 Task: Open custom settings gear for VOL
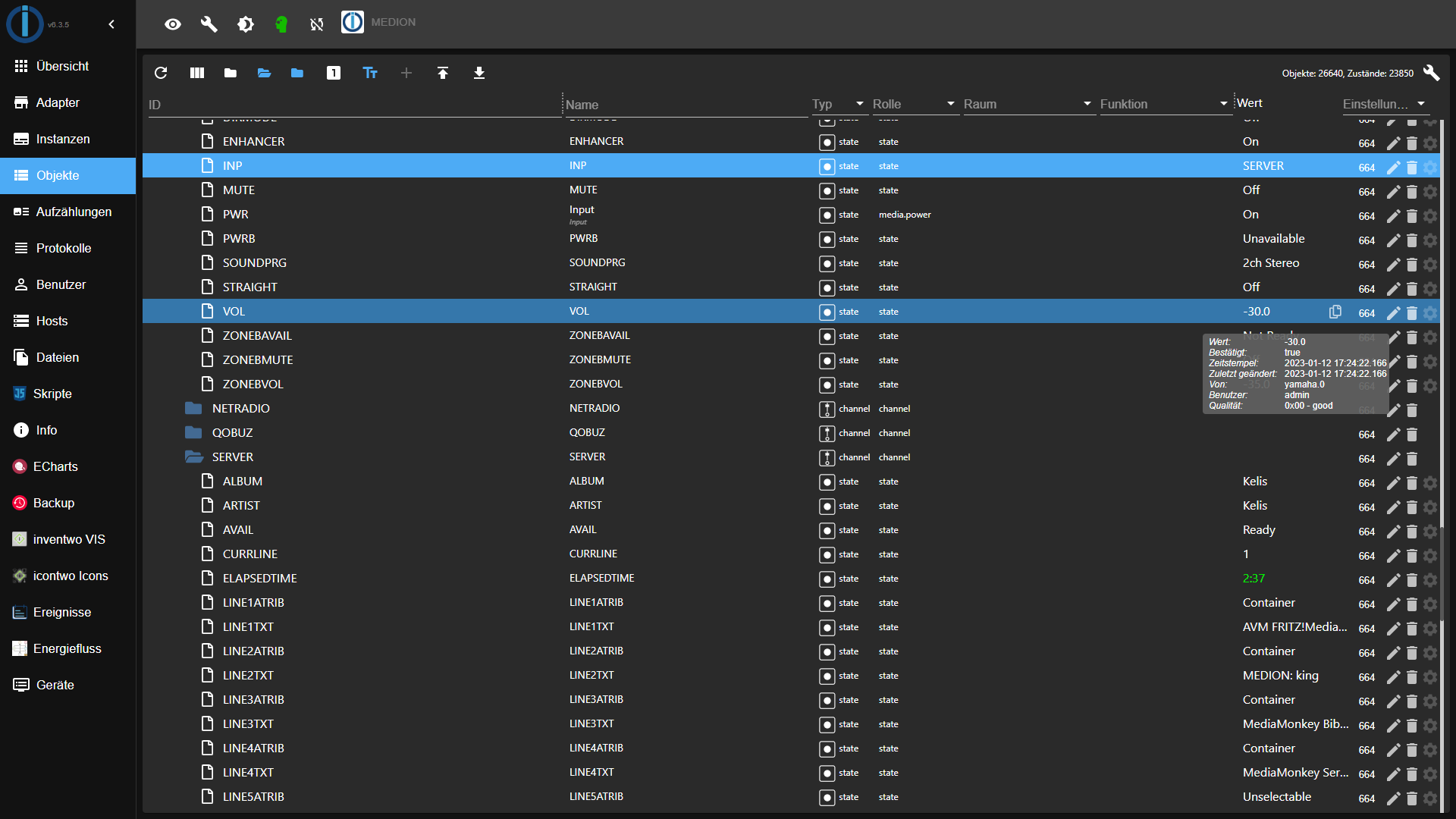click(x=1430, y=313)
